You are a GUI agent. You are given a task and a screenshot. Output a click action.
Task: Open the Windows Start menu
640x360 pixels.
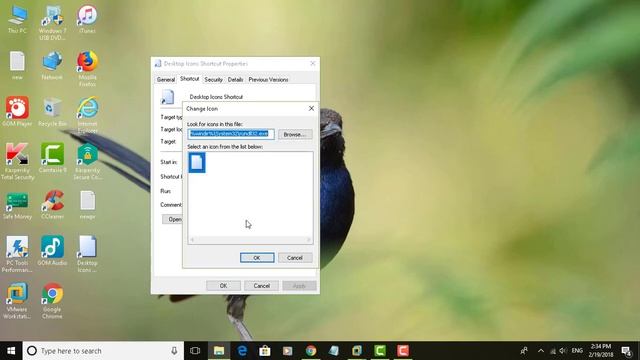(11, 351)
